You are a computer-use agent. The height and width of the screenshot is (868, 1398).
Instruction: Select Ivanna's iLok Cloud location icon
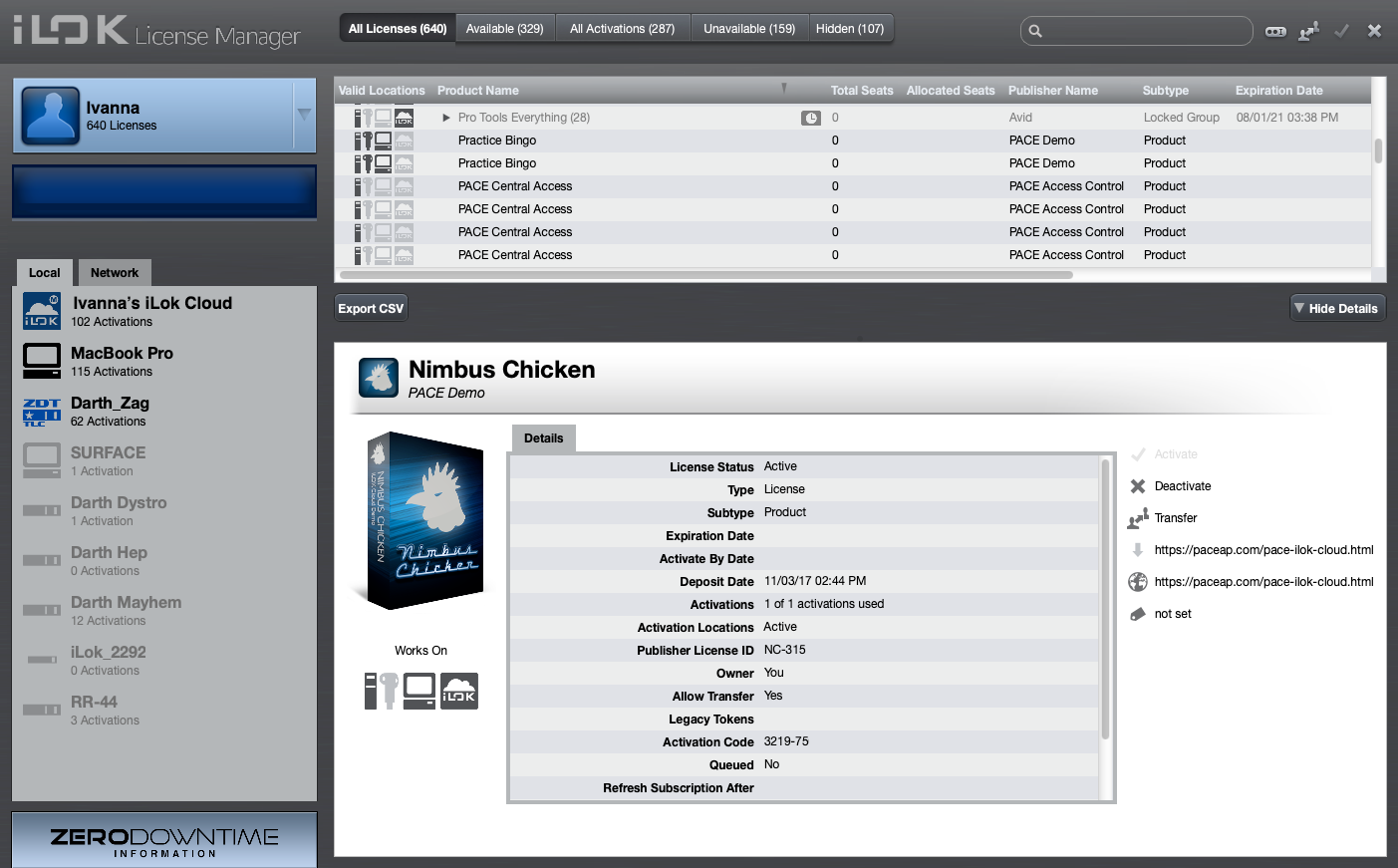pos(42,311)
